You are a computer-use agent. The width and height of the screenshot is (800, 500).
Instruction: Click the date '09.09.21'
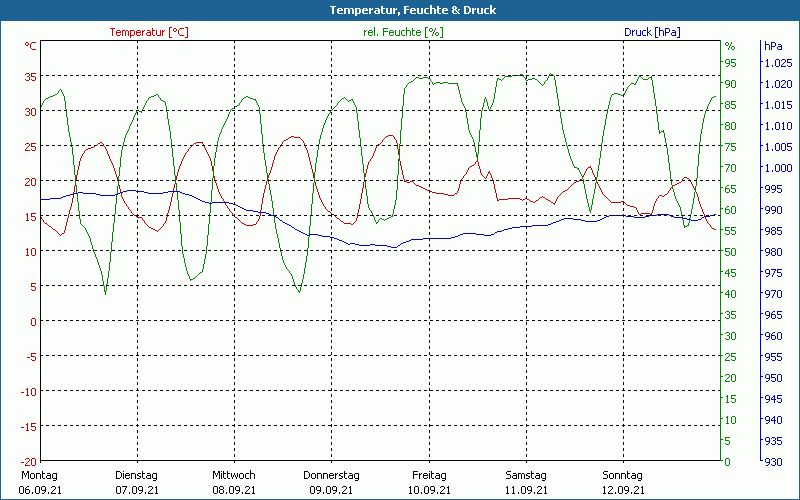(x=331, y=490)
